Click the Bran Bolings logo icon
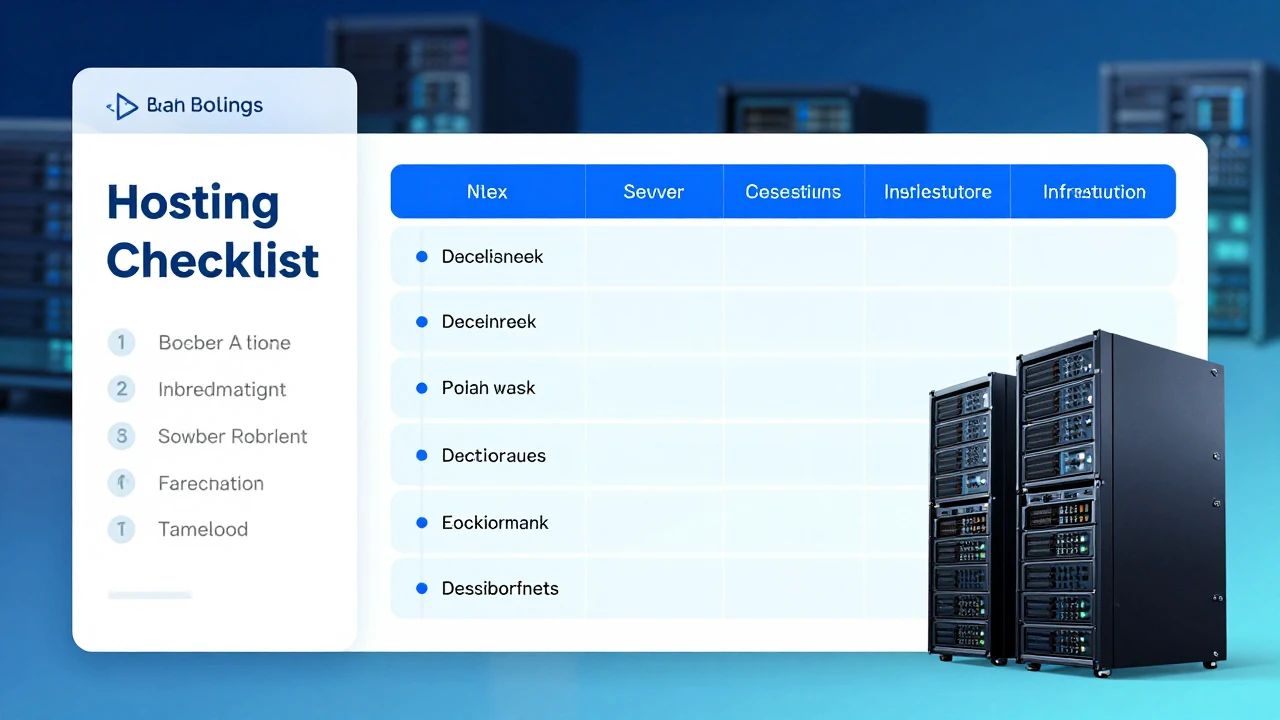Screen dimensions: 1280x720 coord(122,106)
